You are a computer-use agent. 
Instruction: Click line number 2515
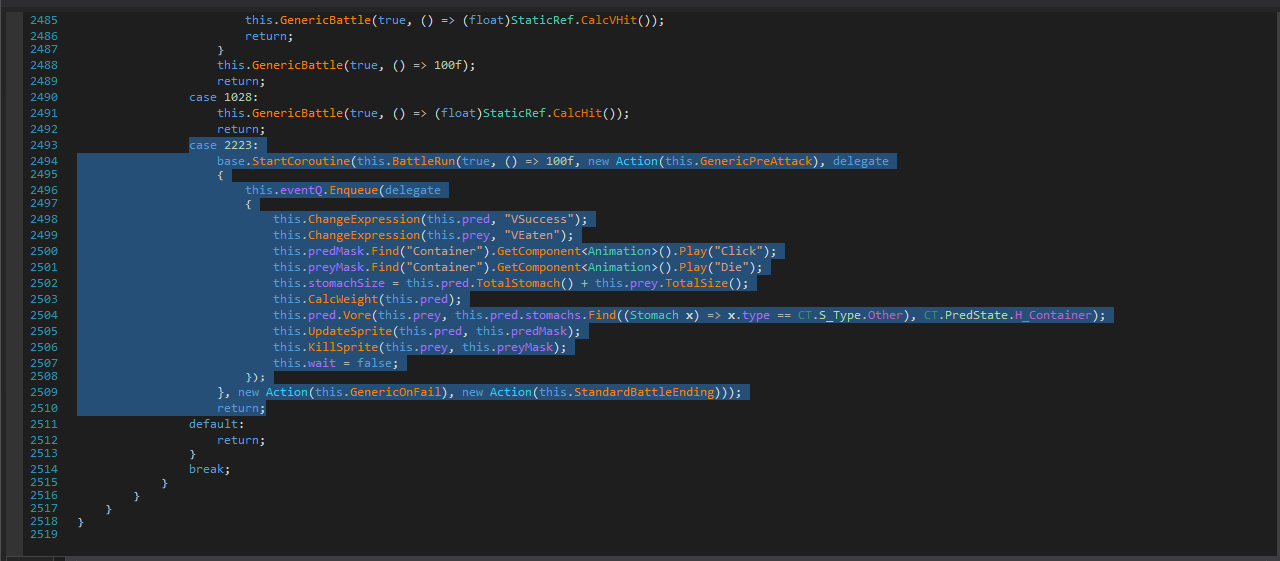pos(44,483)
